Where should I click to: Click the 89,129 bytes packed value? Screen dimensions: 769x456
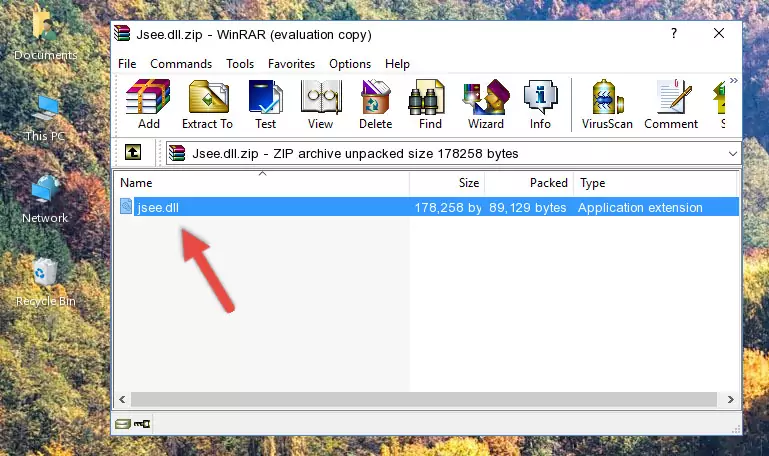coord(527,207)
